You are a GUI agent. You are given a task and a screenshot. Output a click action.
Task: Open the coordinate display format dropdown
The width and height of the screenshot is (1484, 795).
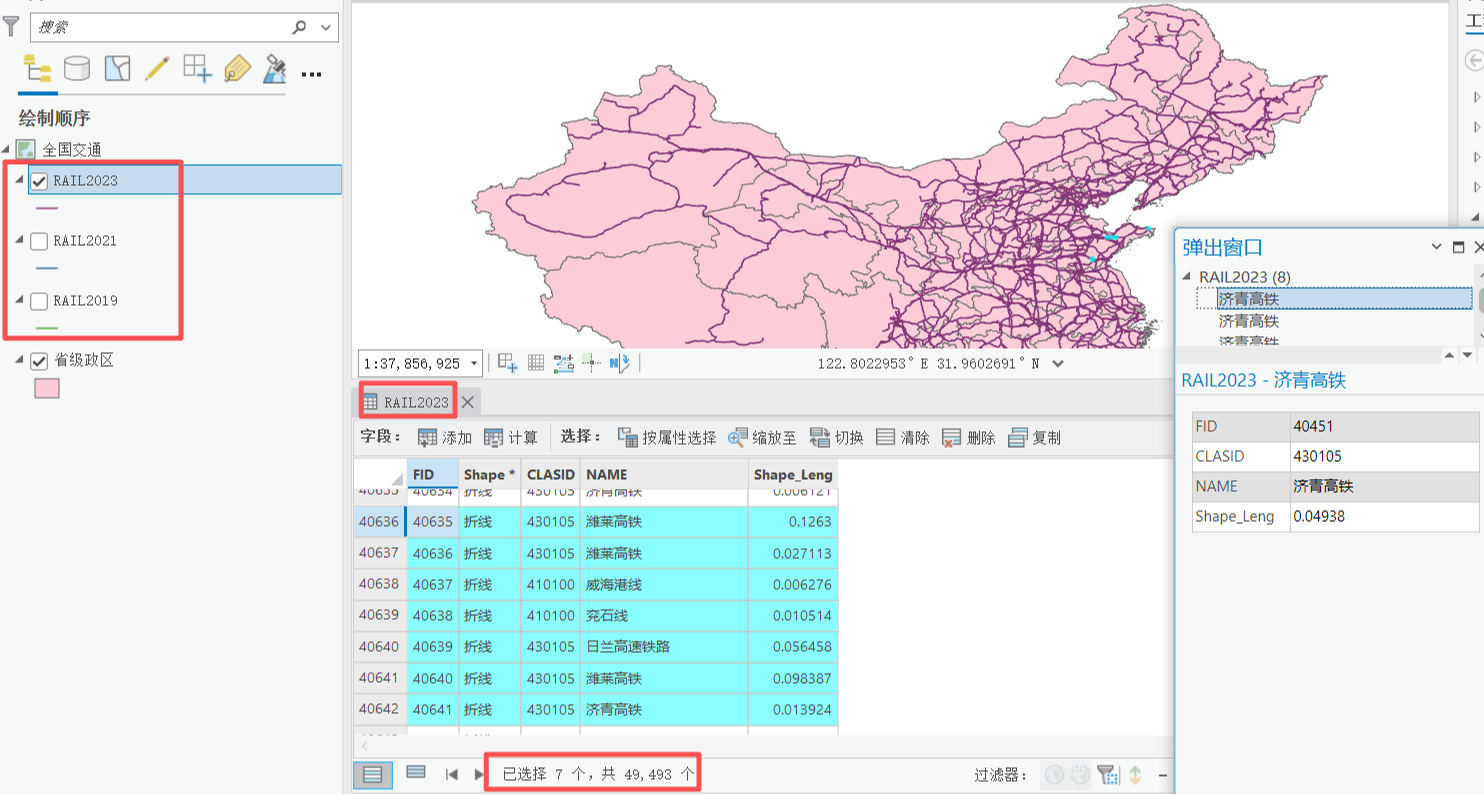[x=1058, y=364]
